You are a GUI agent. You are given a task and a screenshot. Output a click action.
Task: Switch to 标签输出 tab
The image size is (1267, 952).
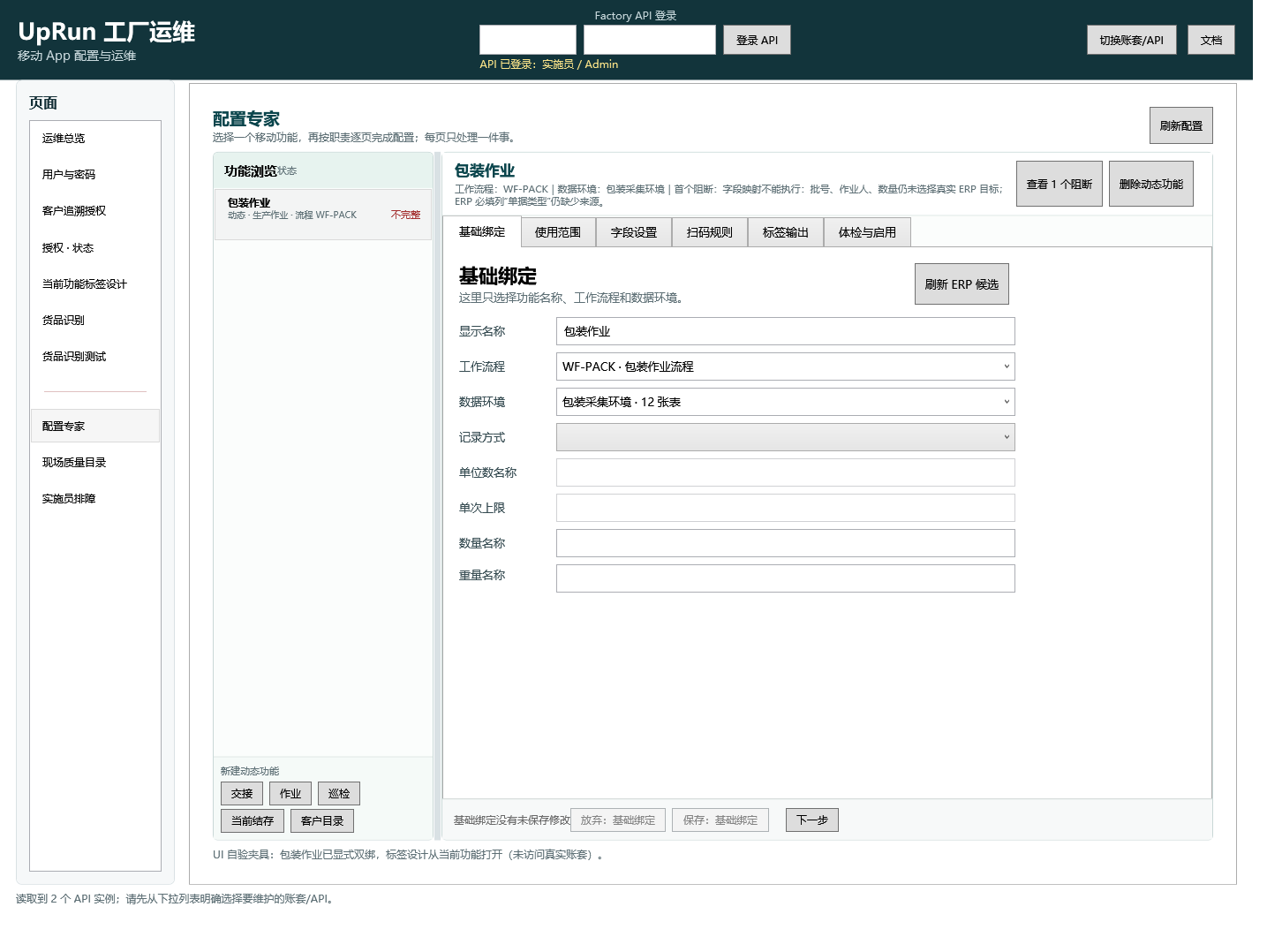(786, 232)
